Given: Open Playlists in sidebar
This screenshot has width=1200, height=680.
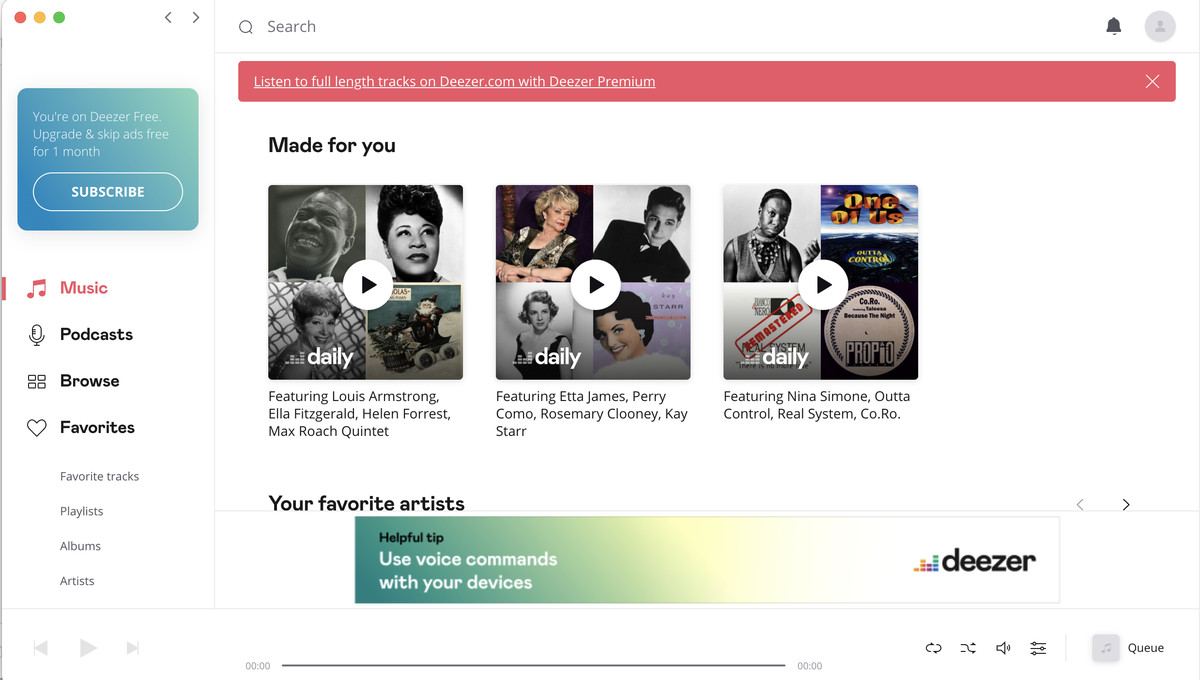Looking at the screenshot, I should [82, 511].
